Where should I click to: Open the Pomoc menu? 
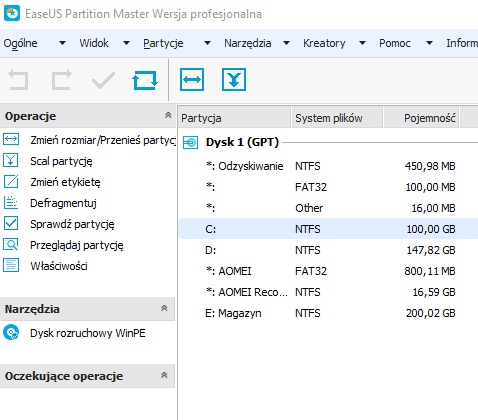point(395,43)
